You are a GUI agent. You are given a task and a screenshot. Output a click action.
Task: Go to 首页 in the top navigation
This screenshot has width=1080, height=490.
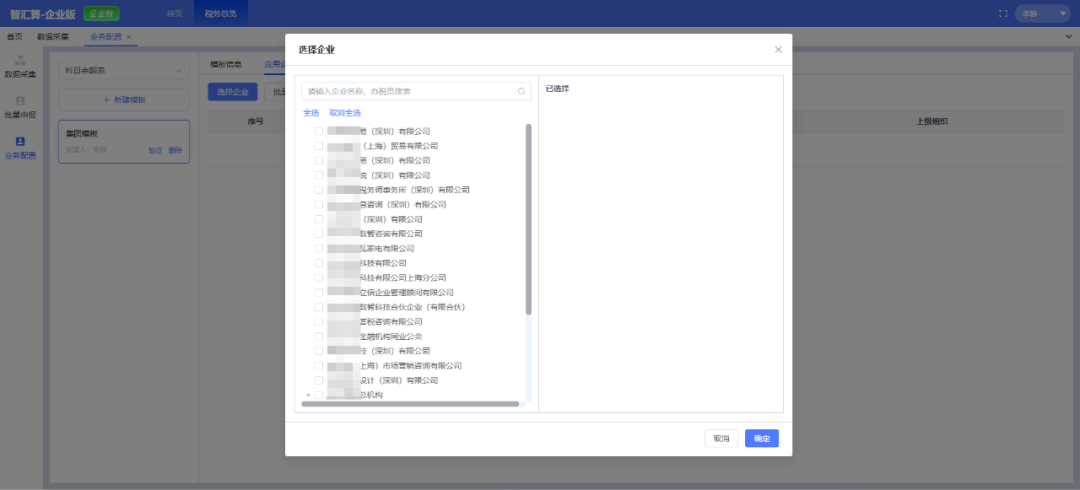coord(175,13)
